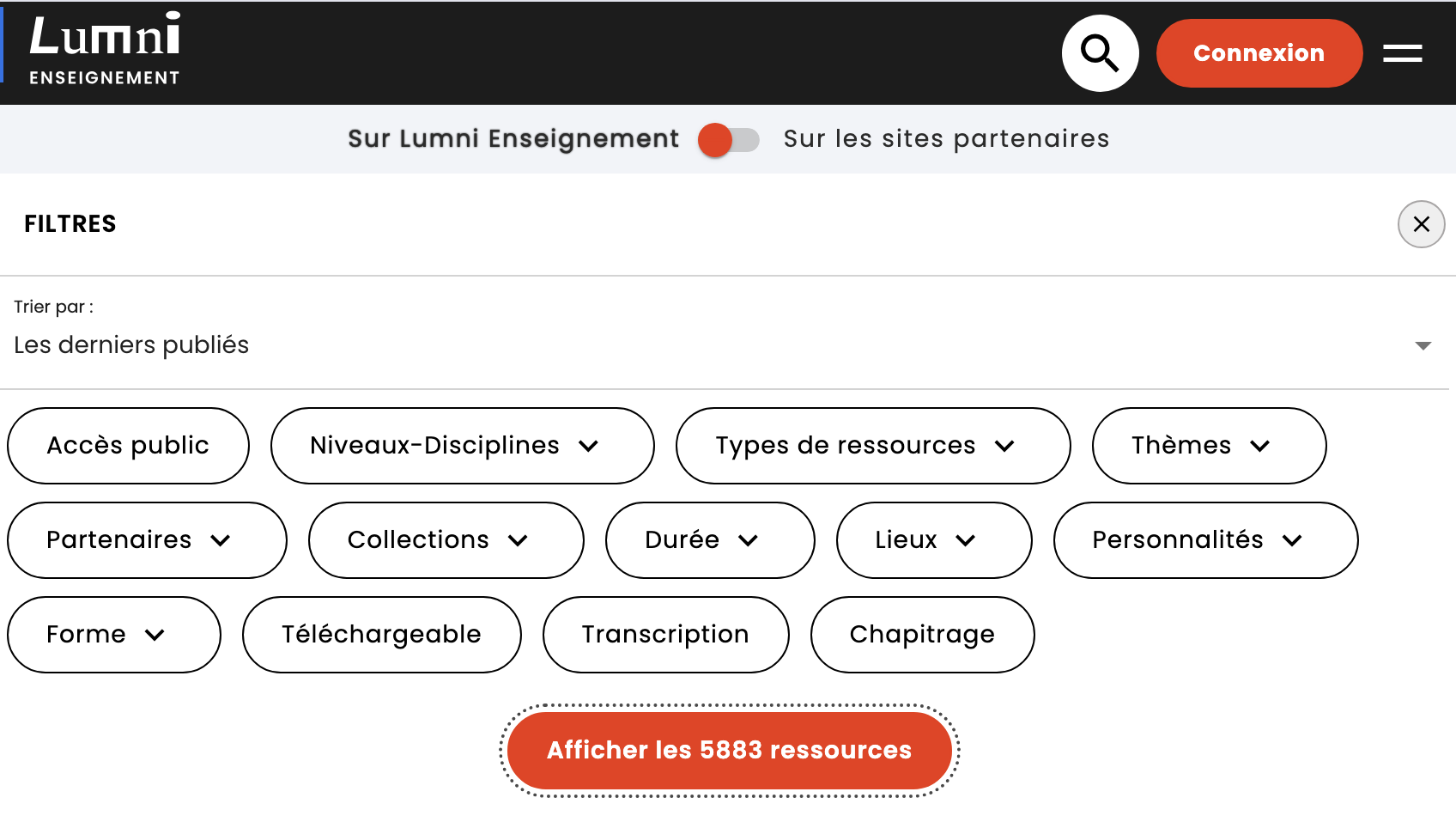Enable the Téléchargeable filter
Viewport: 1456px width, 816px height.
pos(381,635)
